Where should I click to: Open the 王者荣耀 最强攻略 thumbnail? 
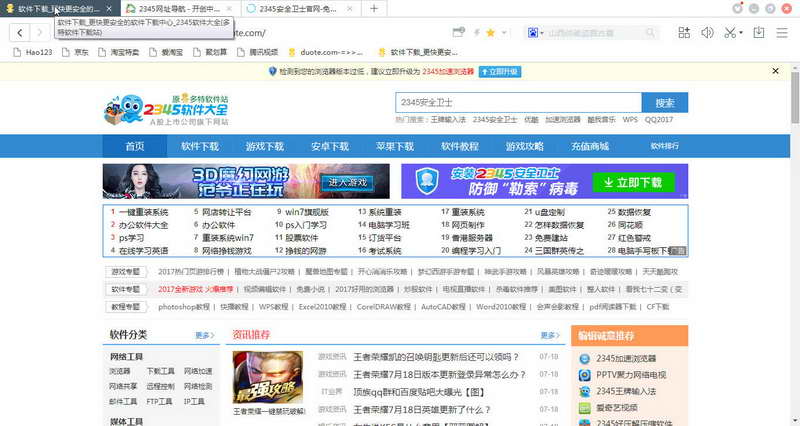coord(268,378)
